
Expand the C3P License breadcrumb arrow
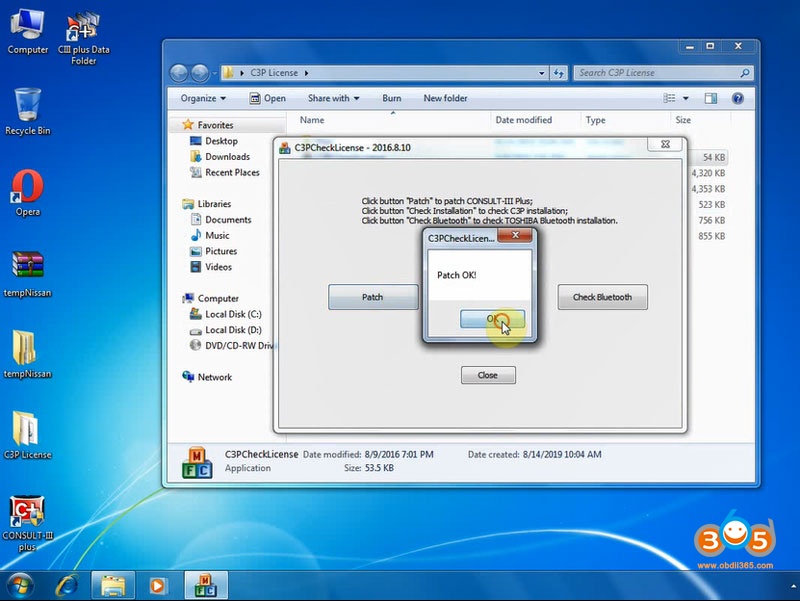(x=307, y=73)
